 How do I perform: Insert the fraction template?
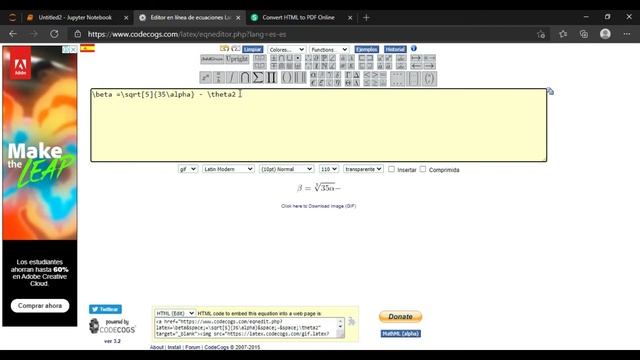pos(218,78)
